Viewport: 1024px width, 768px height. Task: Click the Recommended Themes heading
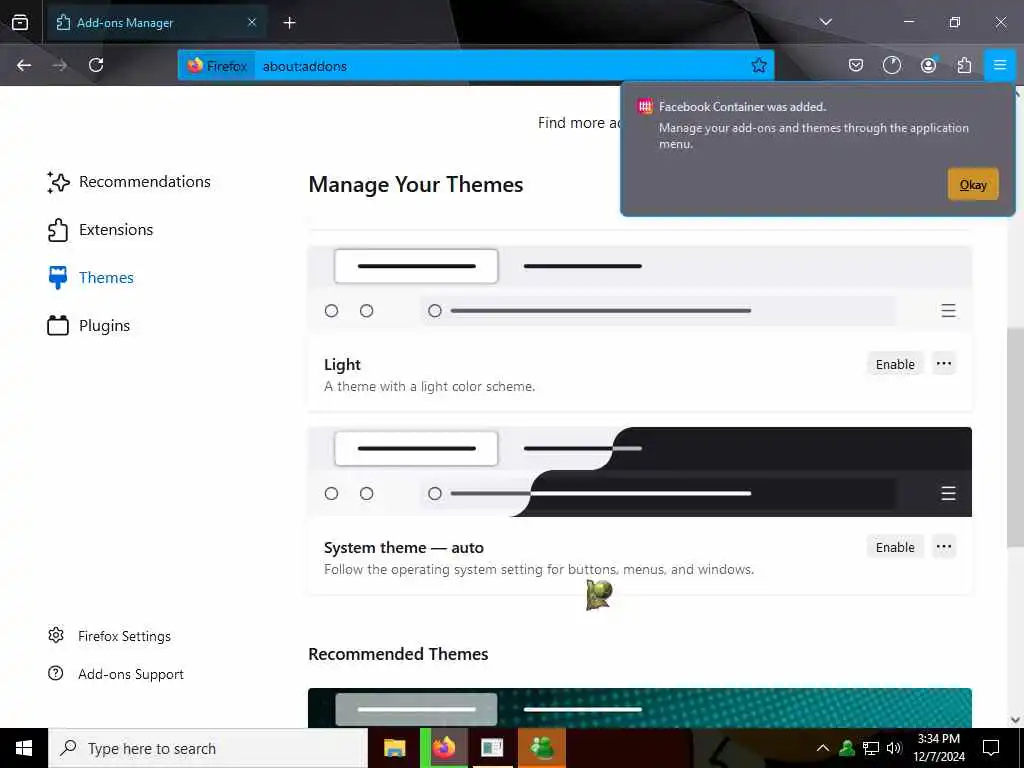(x=398, y=654)
